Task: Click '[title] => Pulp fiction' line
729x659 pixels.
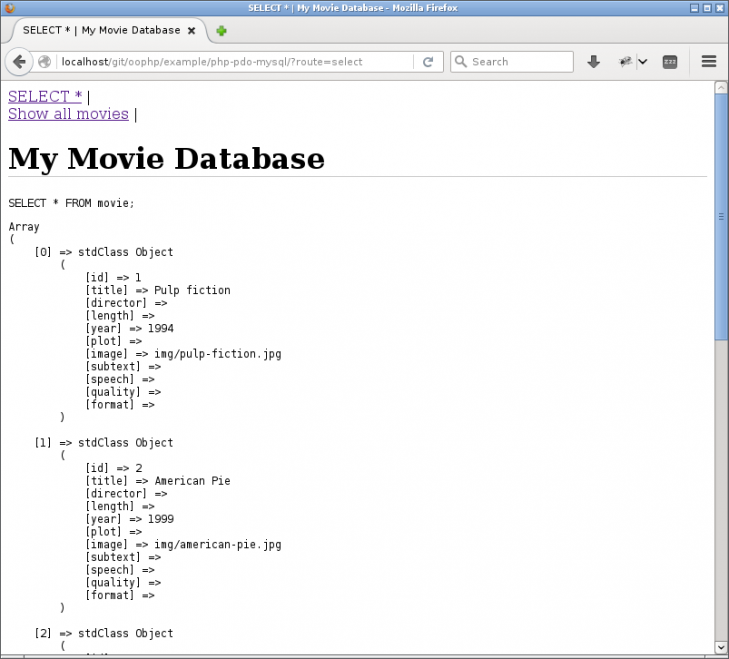Action: tap(158, 290)
